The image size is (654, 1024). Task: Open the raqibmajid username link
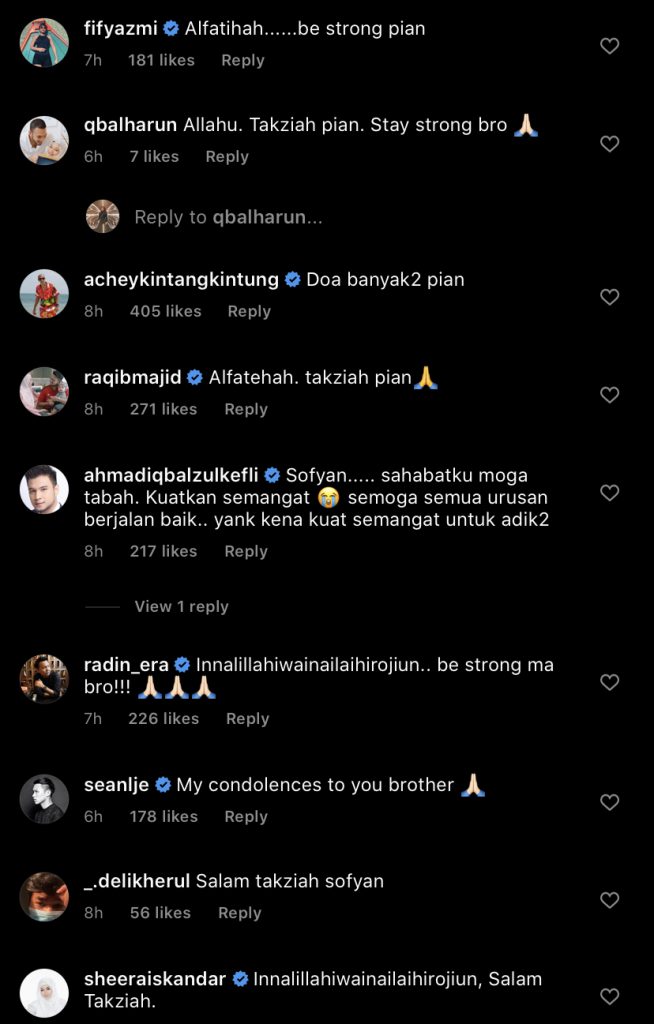[x=133, y=377]
